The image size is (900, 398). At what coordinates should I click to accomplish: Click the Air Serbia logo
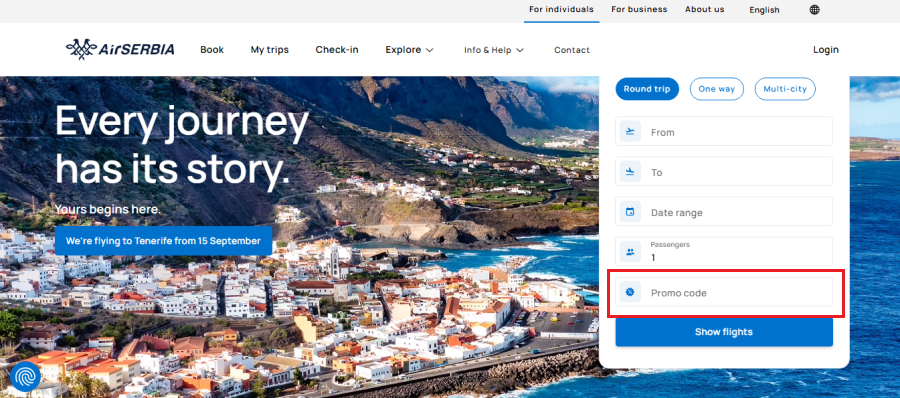pos(120,49)
